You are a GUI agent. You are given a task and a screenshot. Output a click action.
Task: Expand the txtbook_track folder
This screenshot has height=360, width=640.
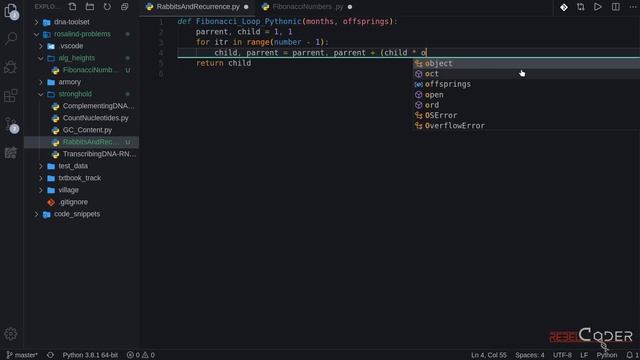click(79, 178)
